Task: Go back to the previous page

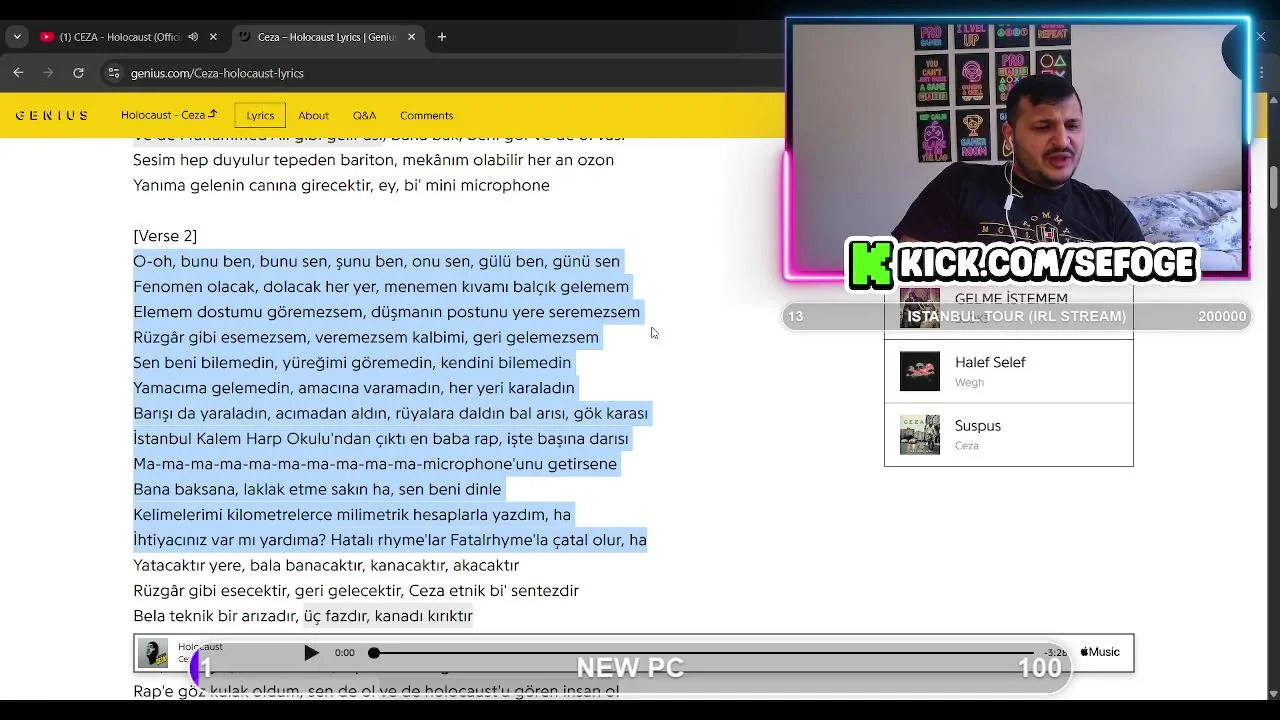Action: tap(18, 73)
